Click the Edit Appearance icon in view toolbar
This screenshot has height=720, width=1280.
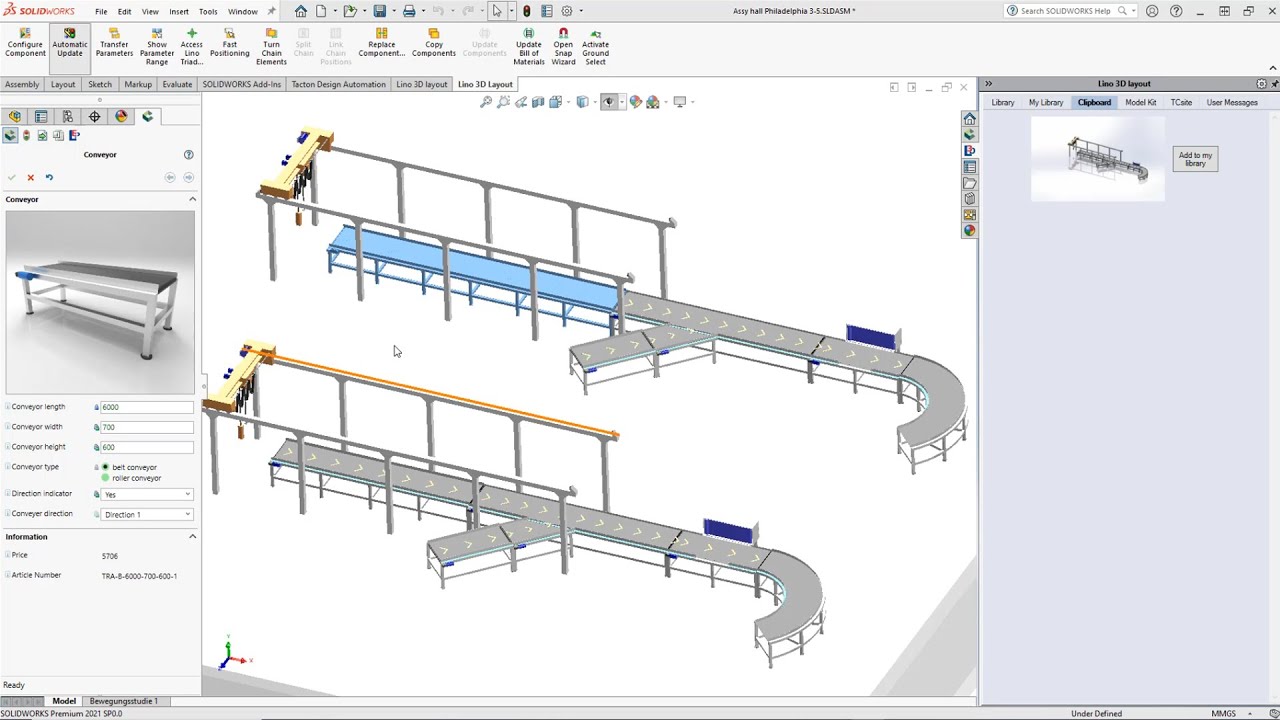(635, 102)
